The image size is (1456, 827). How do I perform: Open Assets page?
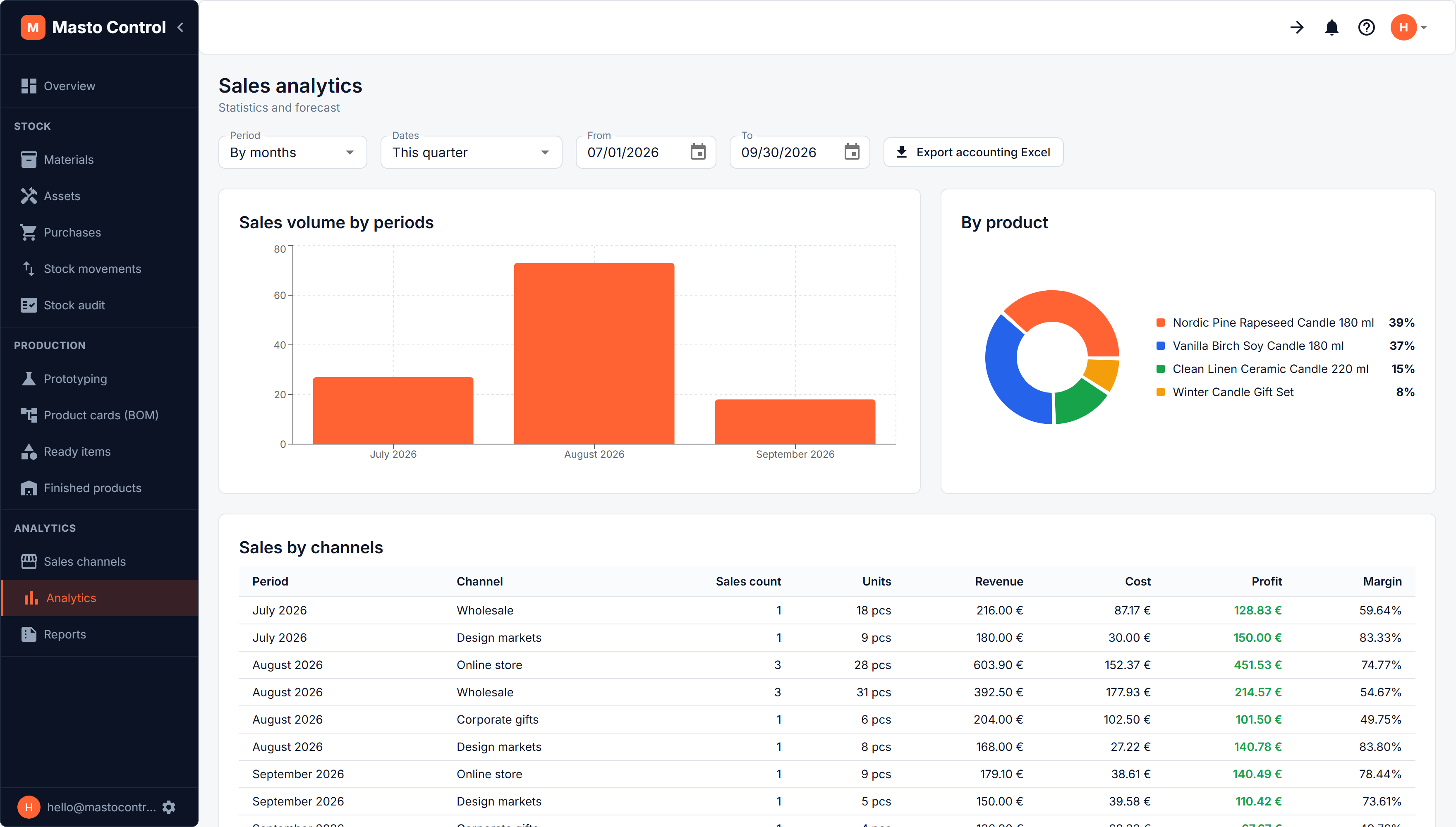[x=99, y=196]
